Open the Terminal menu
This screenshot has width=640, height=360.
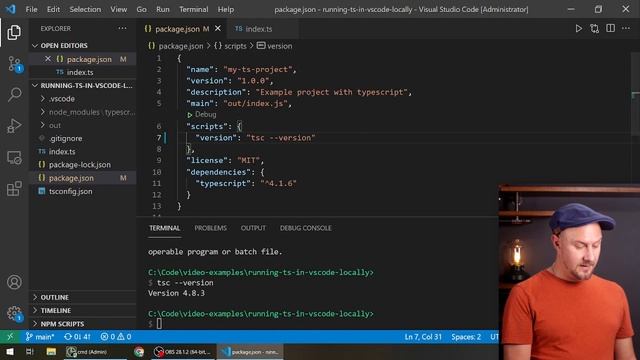pos(193,9)
